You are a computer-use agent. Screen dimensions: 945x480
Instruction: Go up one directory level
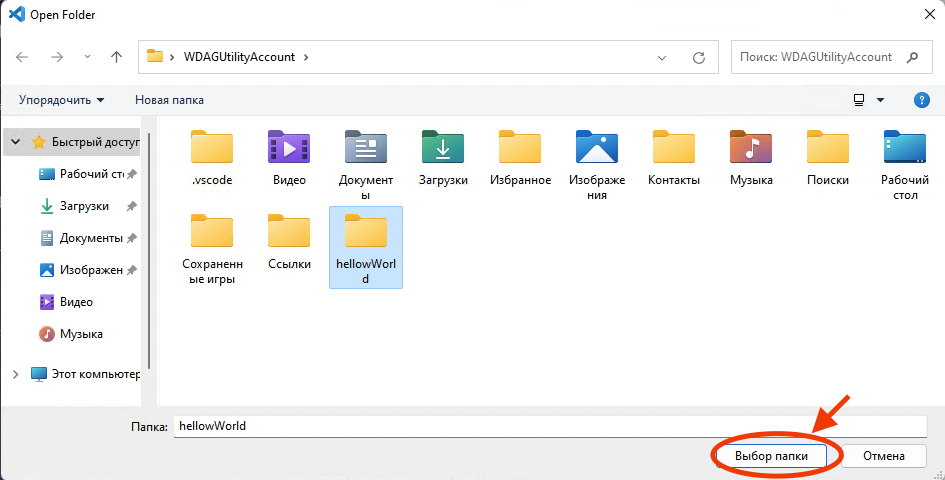pos(117,57)
